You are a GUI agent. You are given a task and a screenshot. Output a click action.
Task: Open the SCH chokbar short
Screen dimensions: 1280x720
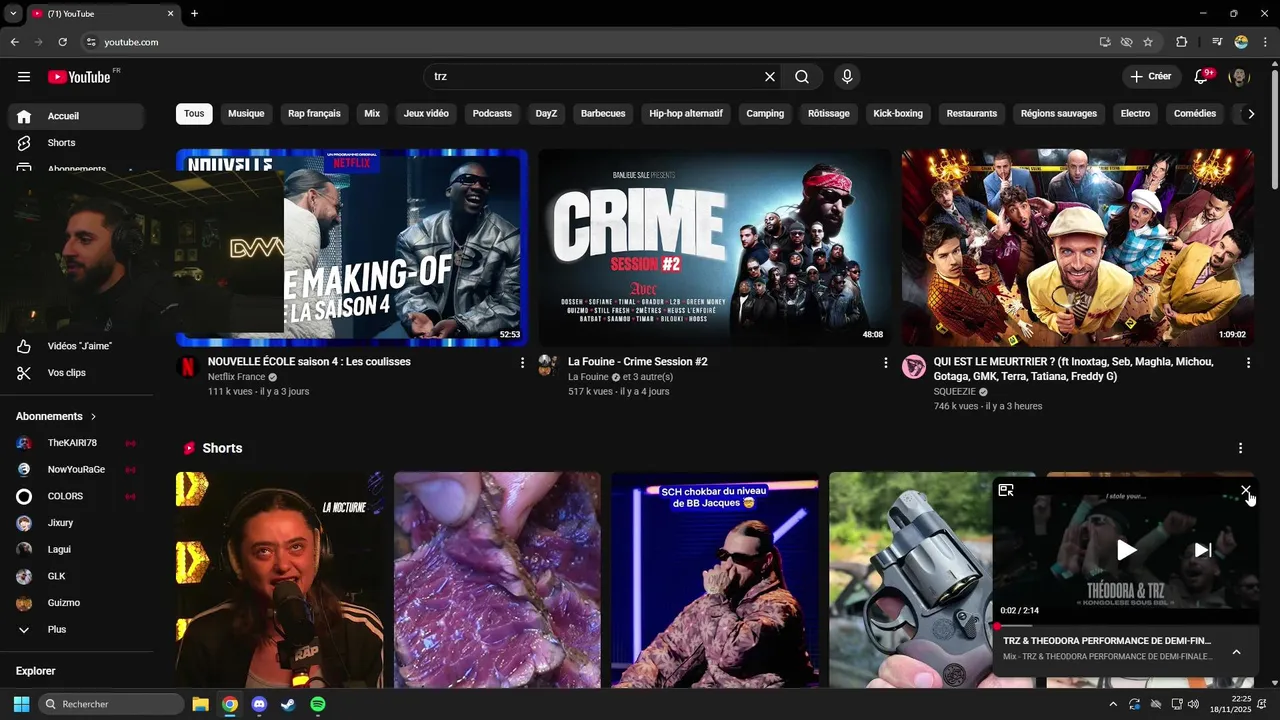715,580
